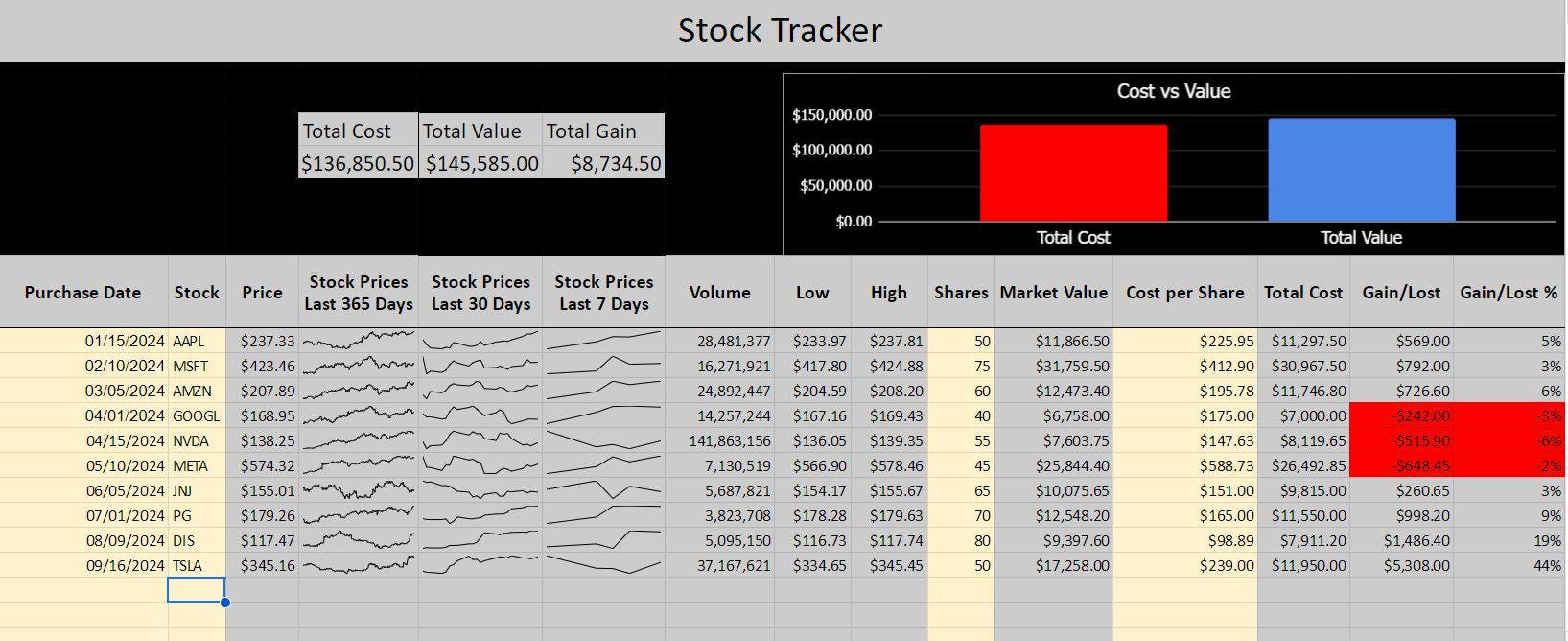Select the blue Total Value bar
Viewport: 1568px width, 641px height.
(1361, 170)
